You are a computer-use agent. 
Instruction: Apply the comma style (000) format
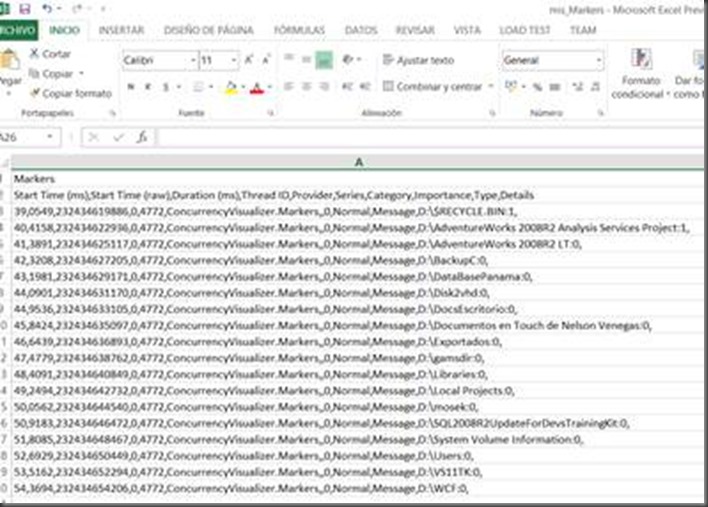(x=554, y=87)
